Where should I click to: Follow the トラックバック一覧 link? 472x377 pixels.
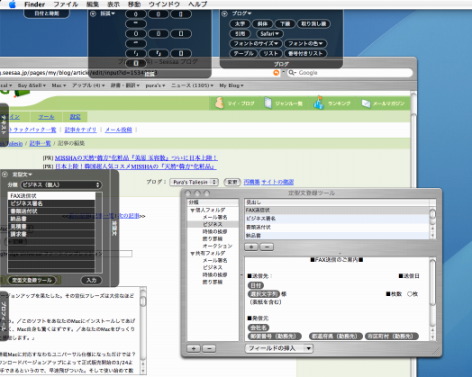coord(33,130)
